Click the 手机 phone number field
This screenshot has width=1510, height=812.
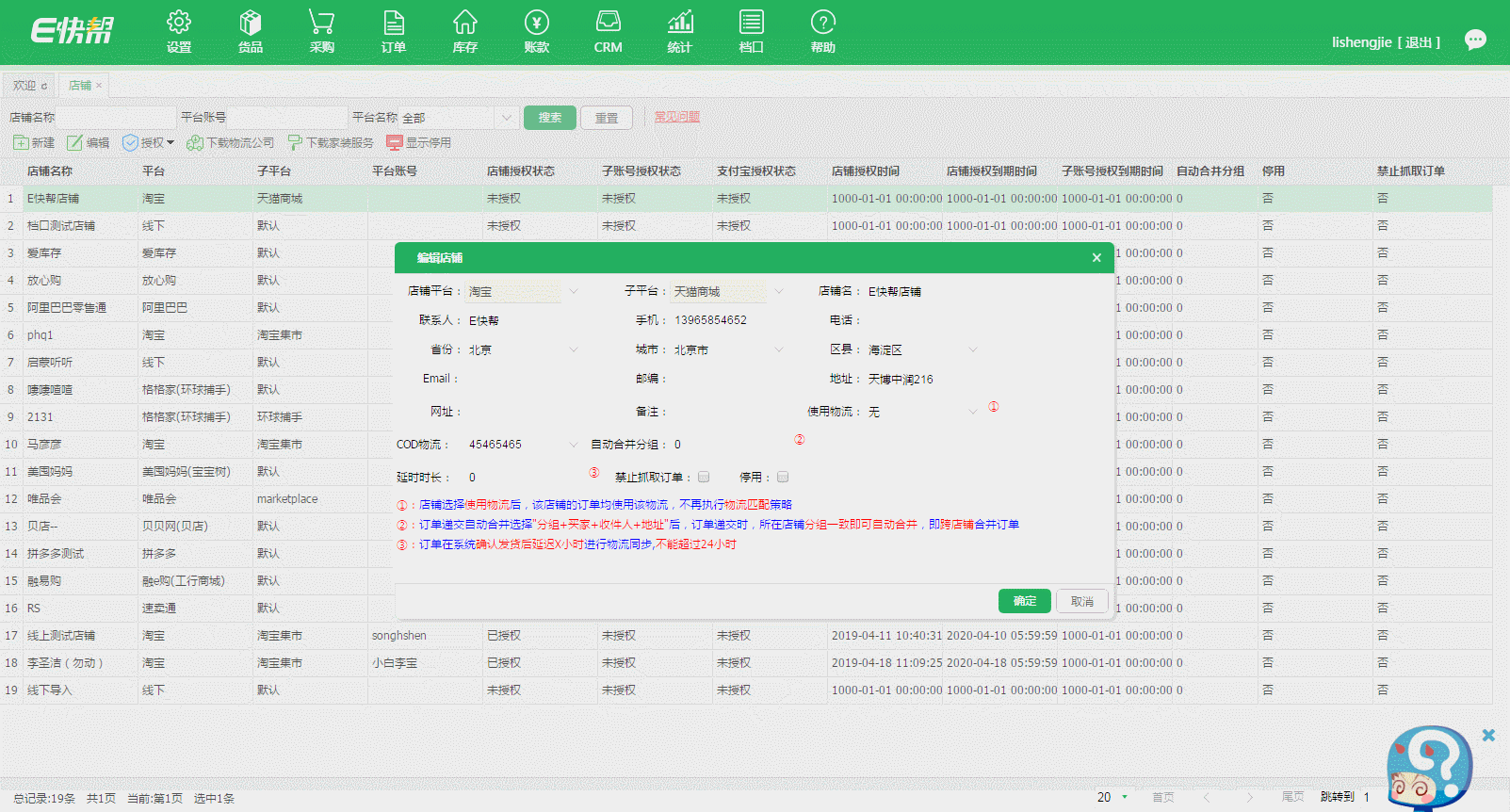[x=729, y=320]
